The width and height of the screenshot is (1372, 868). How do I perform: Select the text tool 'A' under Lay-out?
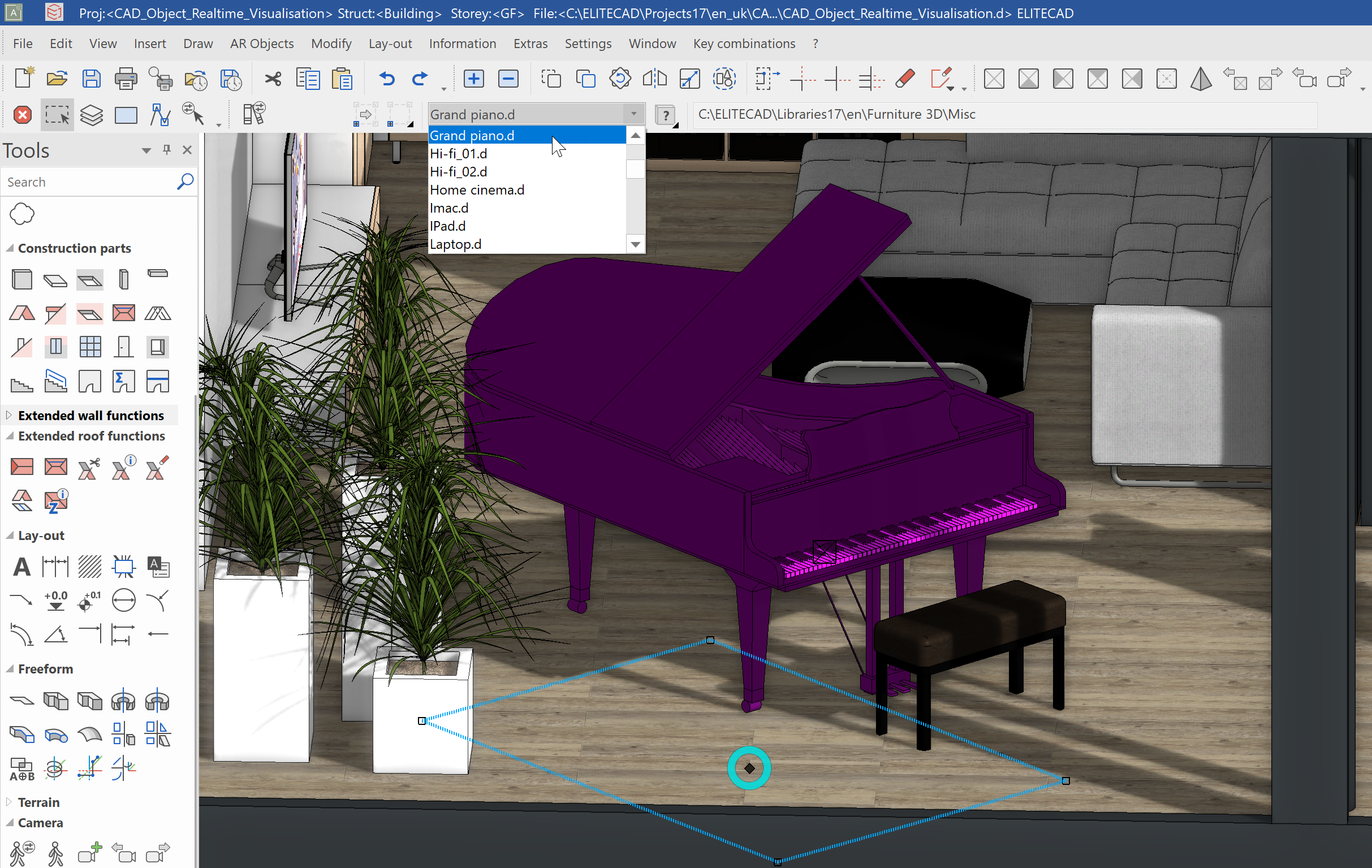(x=21, y=566)
